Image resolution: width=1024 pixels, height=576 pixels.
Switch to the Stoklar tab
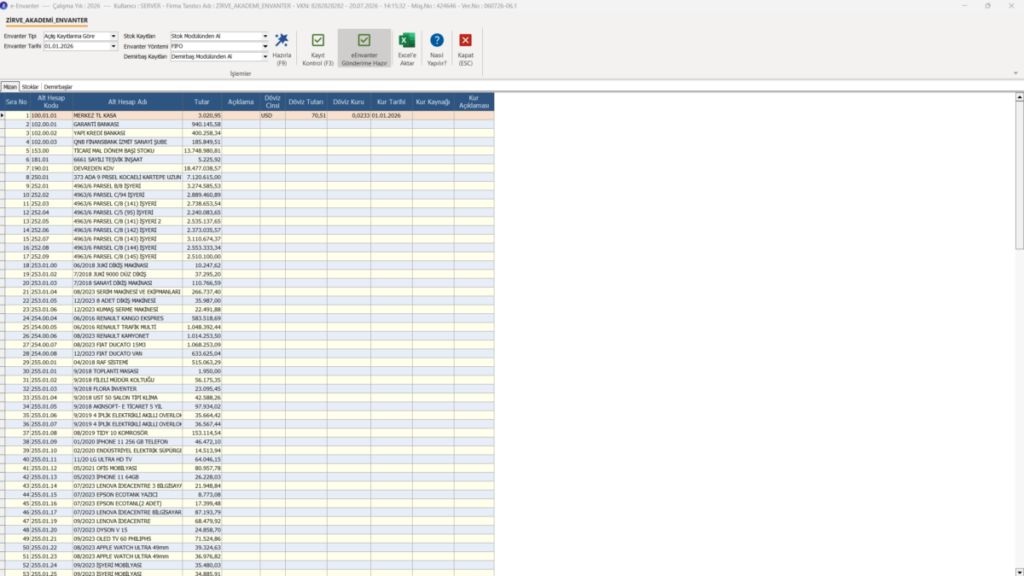[x=30, y=87]
